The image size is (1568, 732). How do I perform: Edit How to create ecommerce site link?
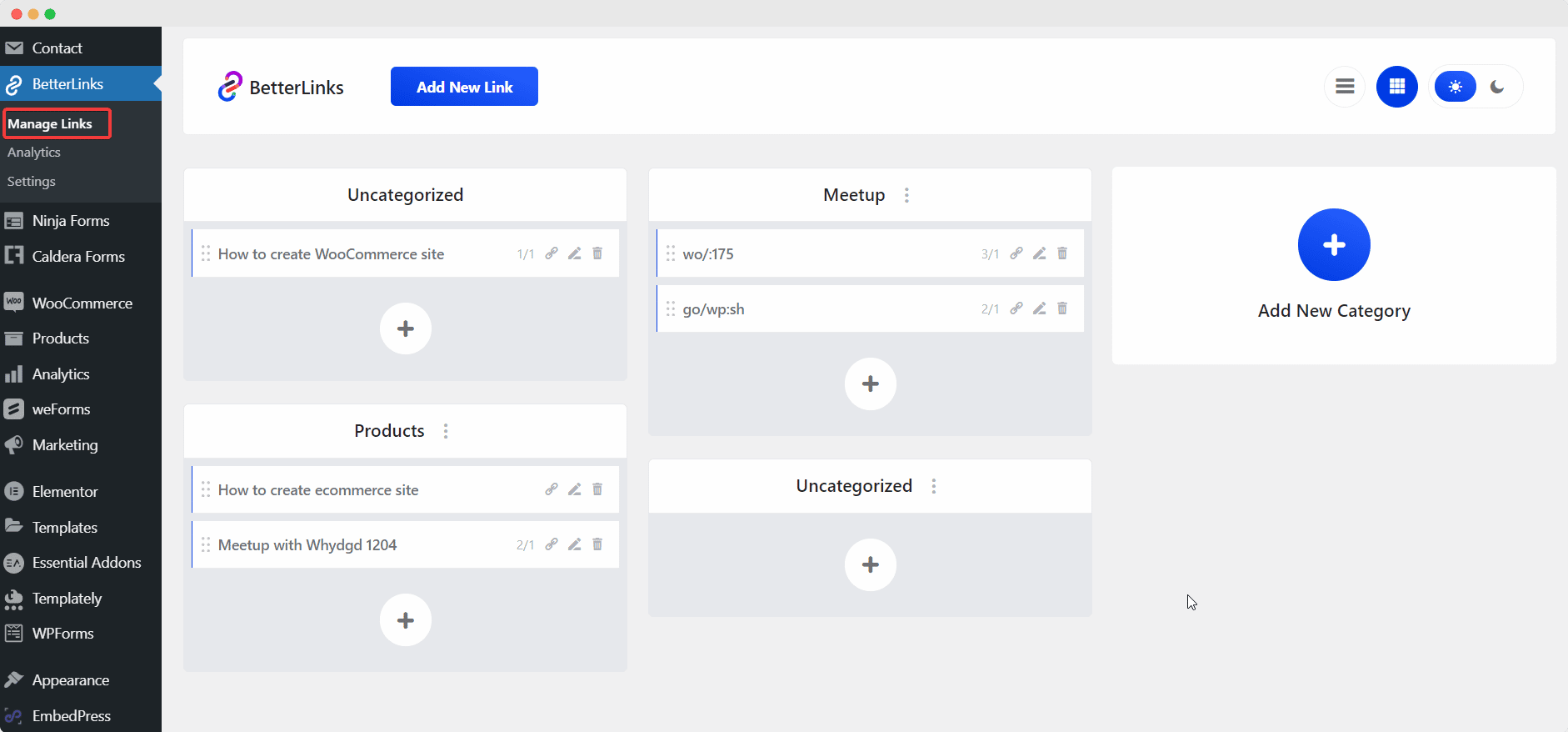coord(575,489)
